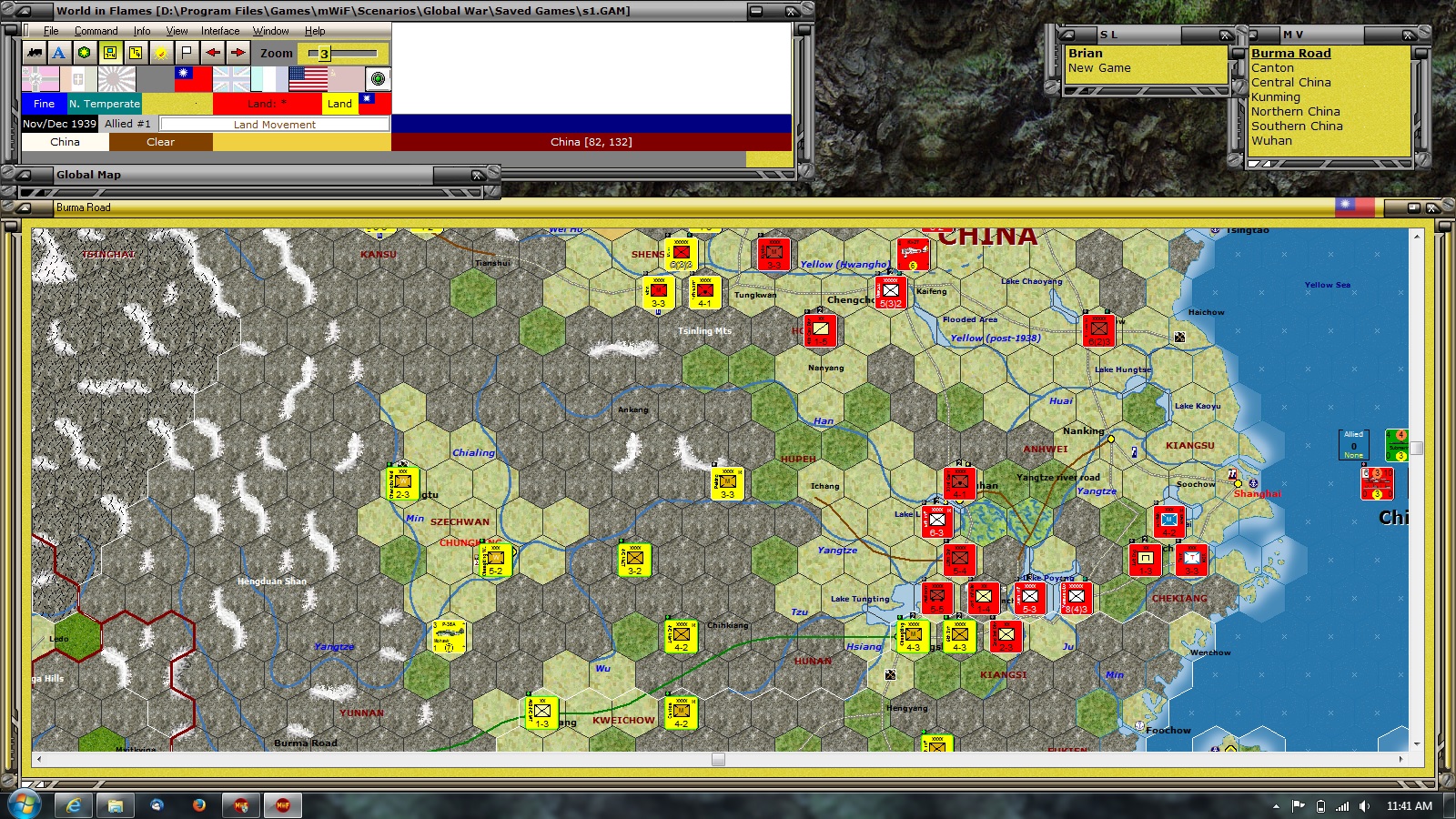Click the yellow 3-3 unit west of Ichang
This screenshot has width=1456, height=819.
pyautogui.click(x=727, y=483)
